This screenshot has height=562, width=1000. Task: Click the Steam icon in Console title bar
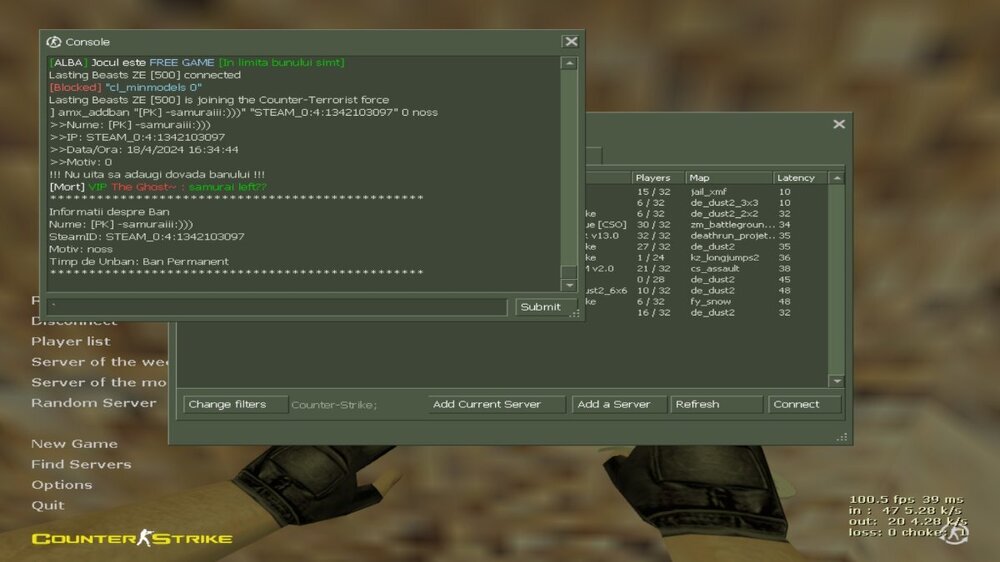(x=55, y=42)
